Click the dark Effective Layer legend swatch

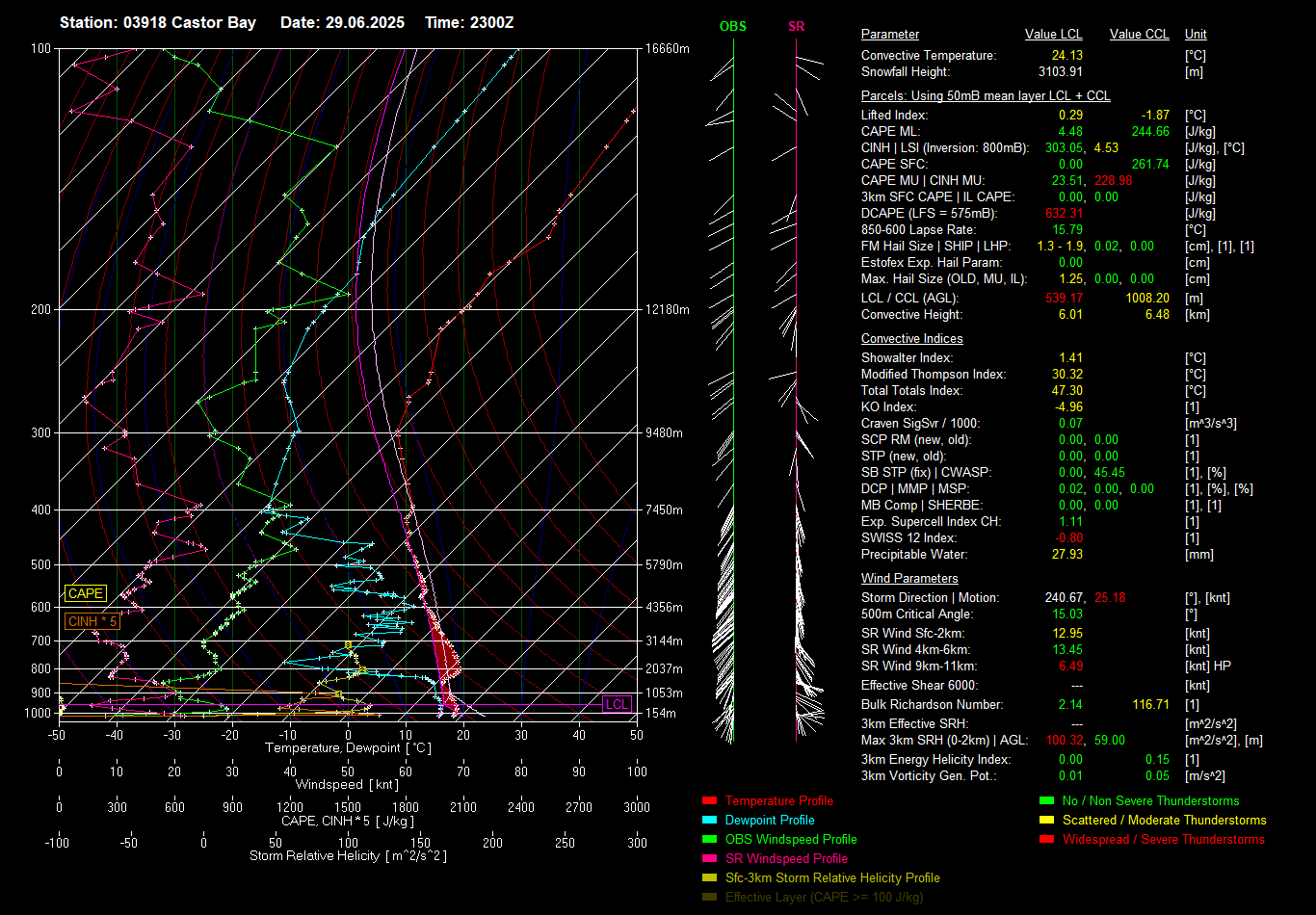(710, 897)
